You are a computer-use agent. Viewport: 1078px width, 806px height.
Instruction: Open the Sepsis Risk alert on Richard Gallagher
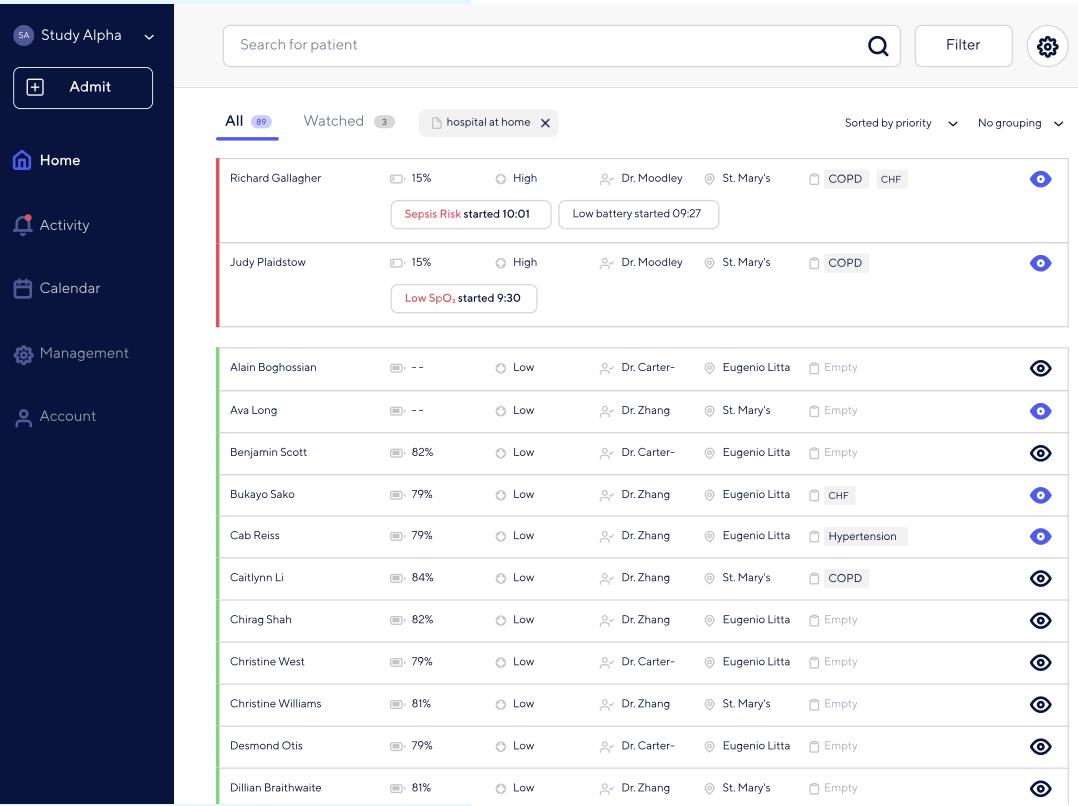coord(470,214)
